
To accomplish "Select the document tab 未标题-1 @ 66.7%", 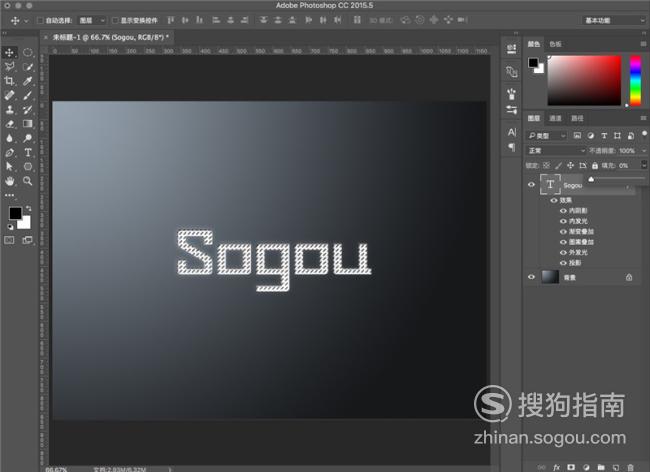I will [x=110, y=37].
